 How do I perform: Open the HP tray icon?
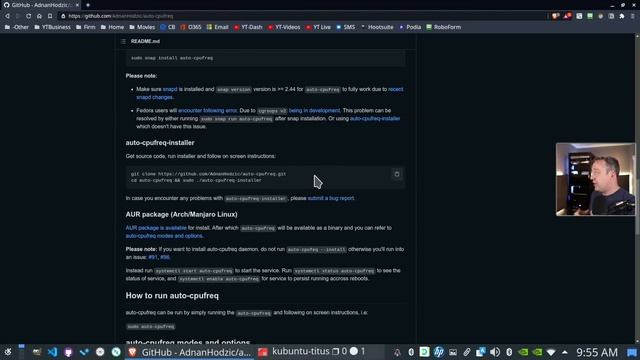[x=439, y=352]
